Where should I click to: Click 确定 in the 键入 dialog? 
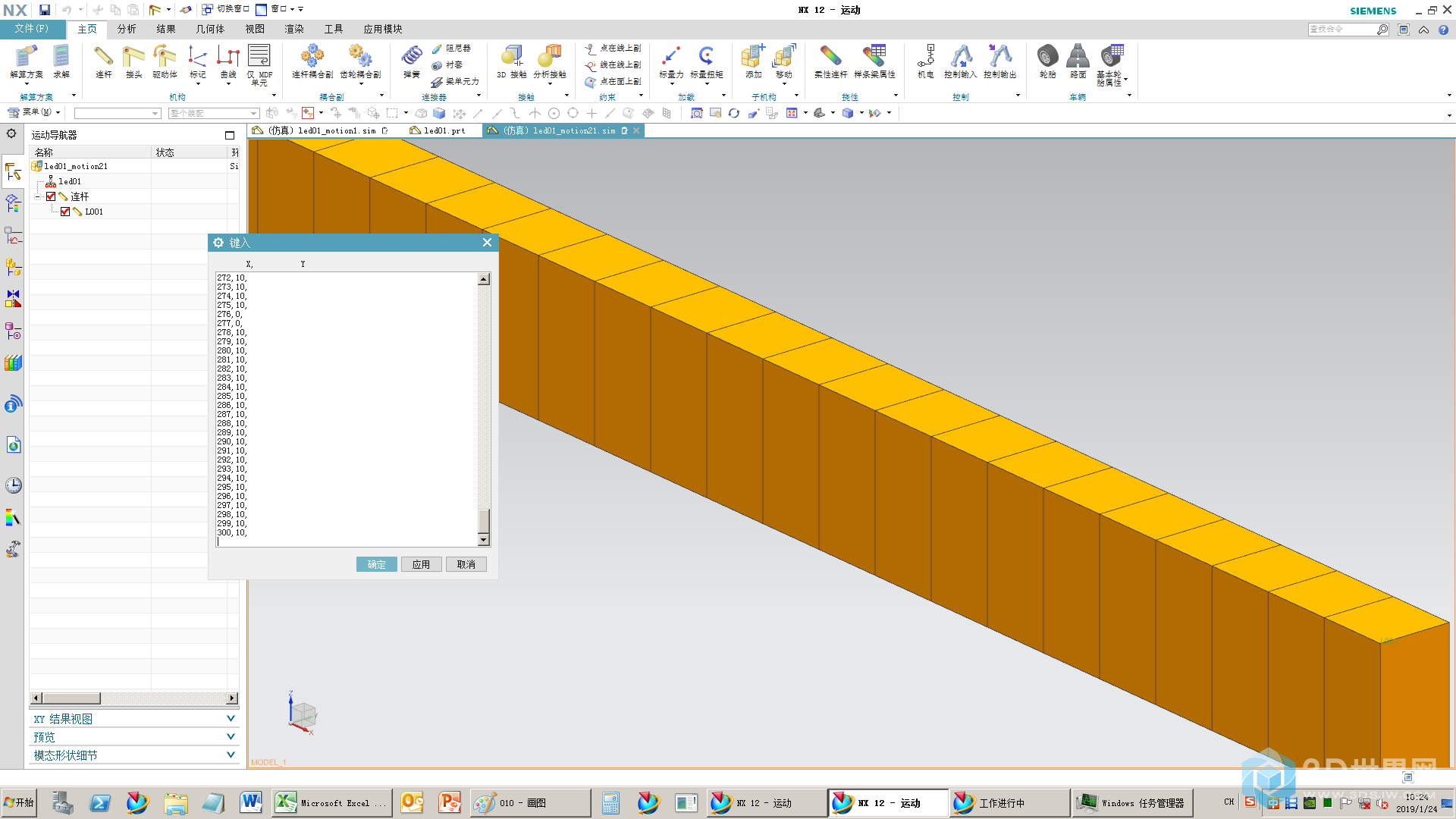click(x=377, y=564)
